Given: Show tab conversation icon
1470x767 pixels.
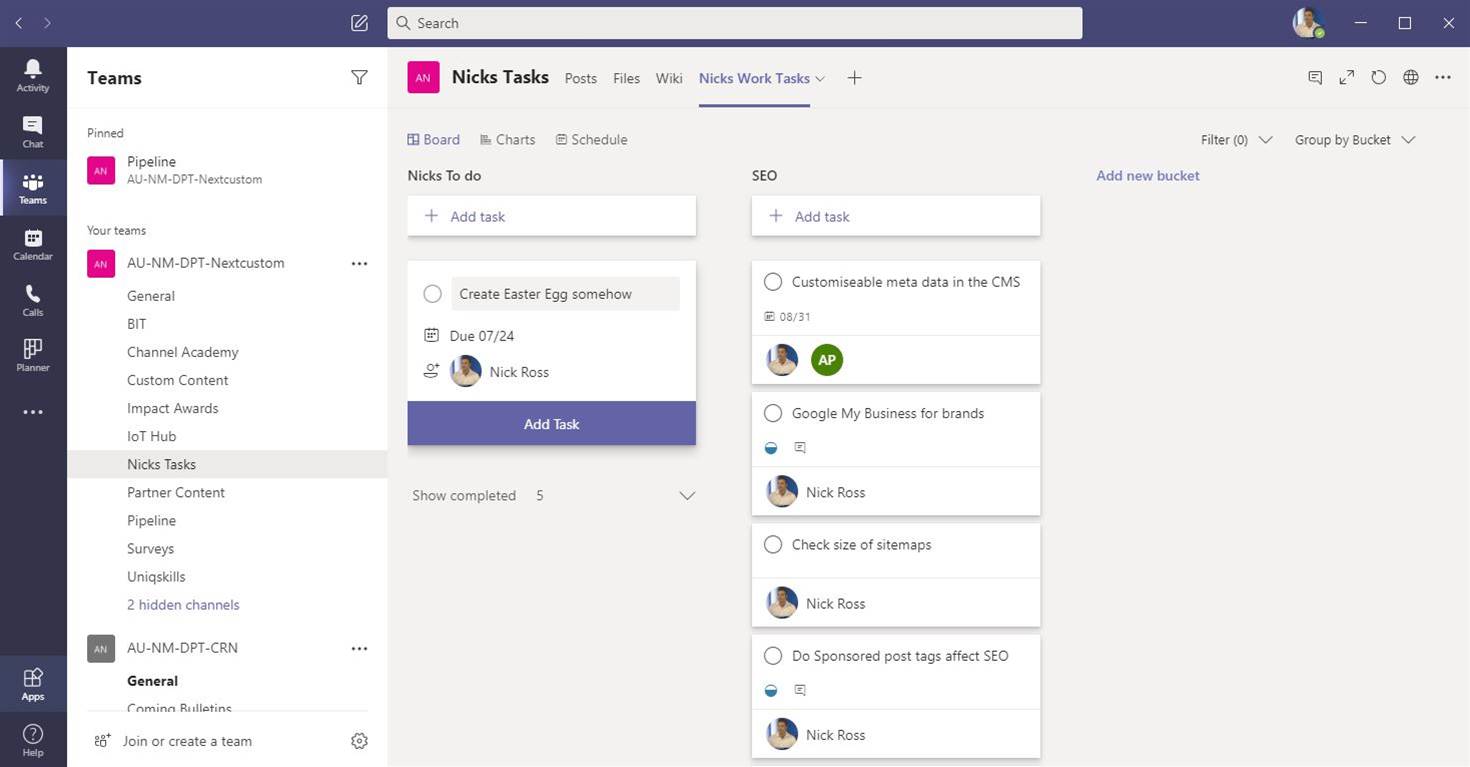Looking at the screenshot, I should (1315, 78).
